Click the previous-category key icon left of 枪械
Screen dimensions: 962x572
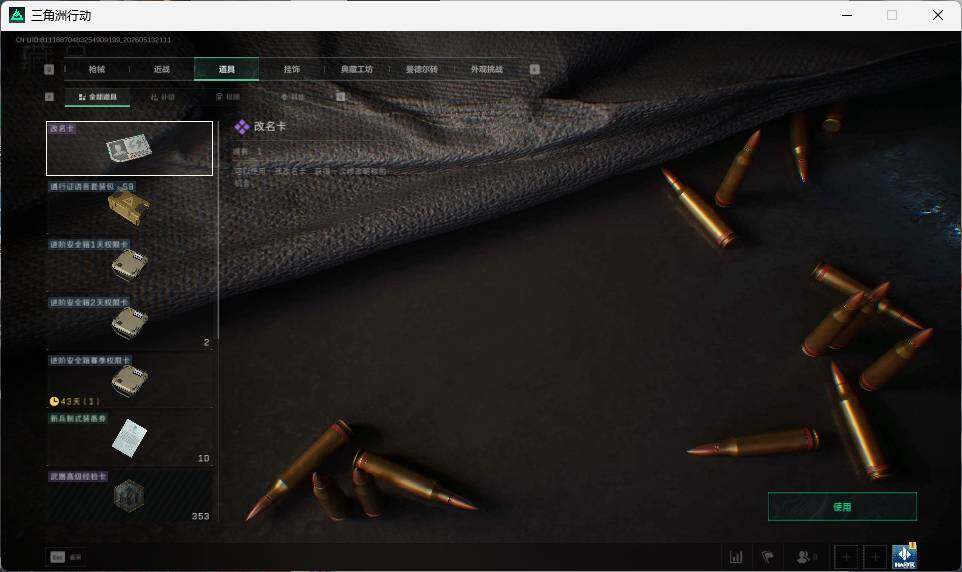[x=50, y=69]
